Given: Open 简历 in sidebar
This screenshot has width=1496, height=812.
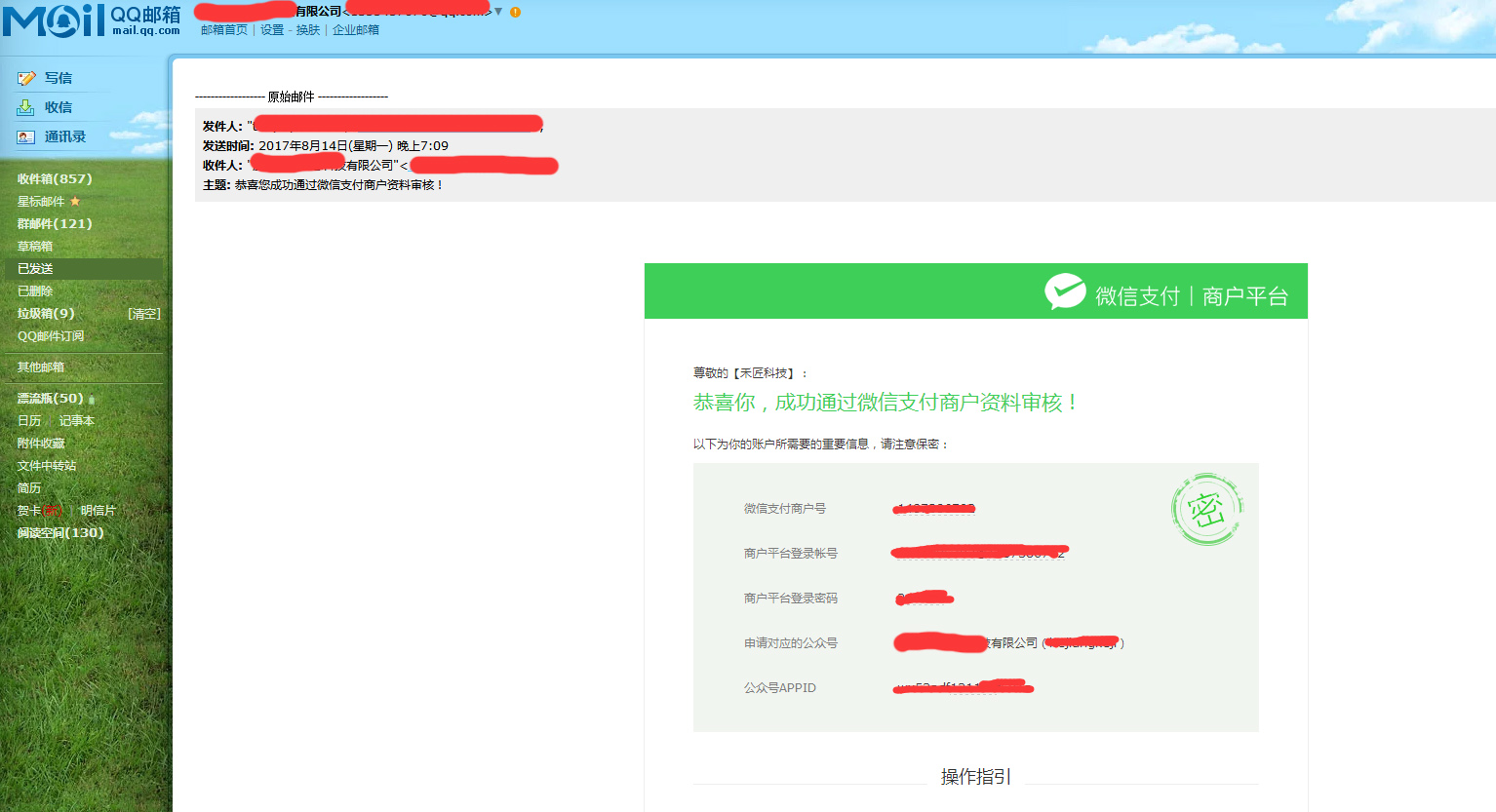Looking at the screenshot, I should click(x=29, y=488).
